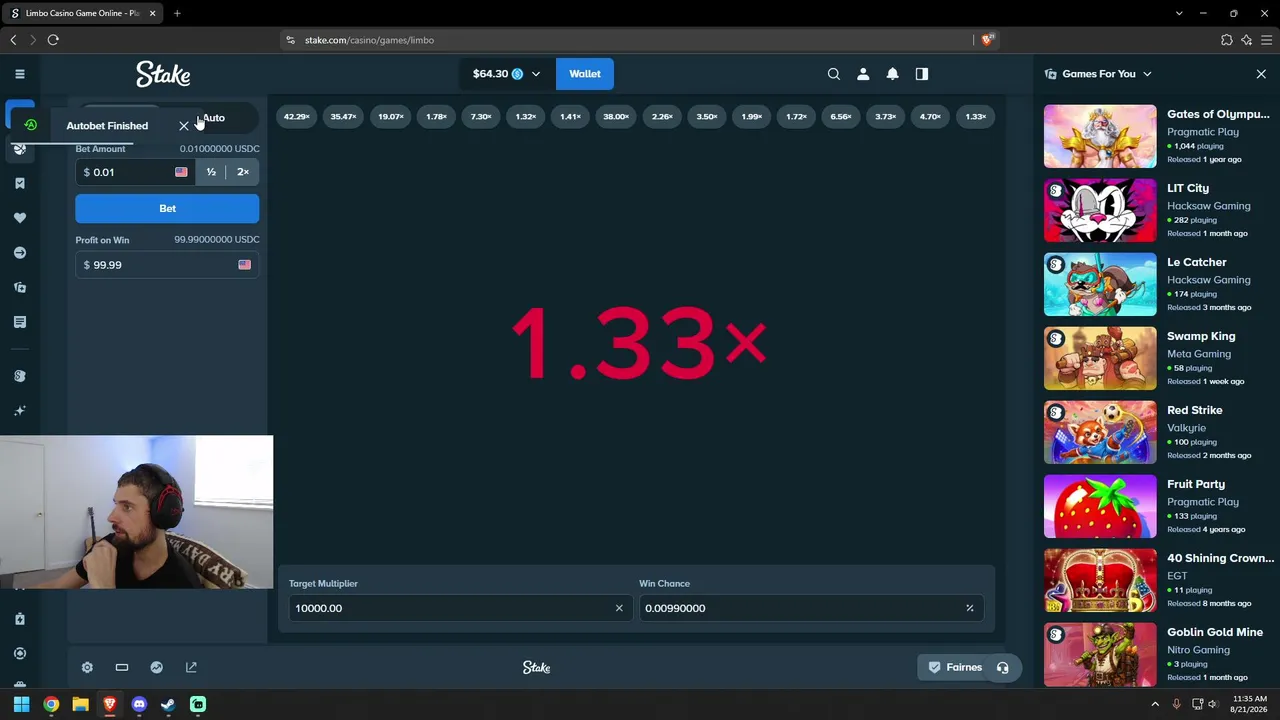
Task: Open Le Catcher game thumbnail
Action: [1100, 284]
